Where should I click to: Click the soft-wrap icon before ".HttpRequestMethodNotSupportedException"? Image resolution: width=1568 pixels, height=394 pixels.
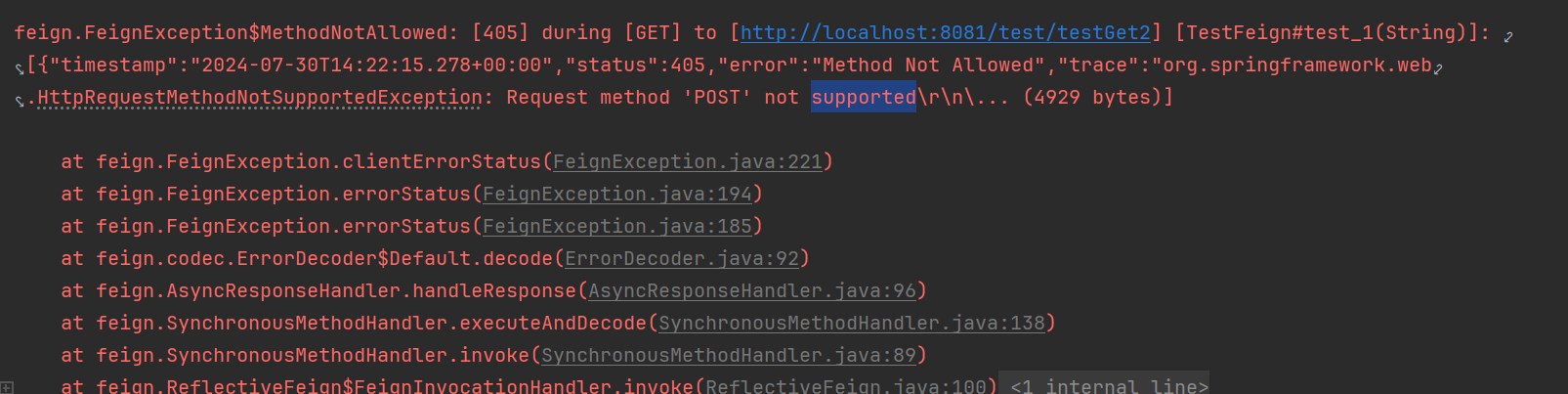19,101
